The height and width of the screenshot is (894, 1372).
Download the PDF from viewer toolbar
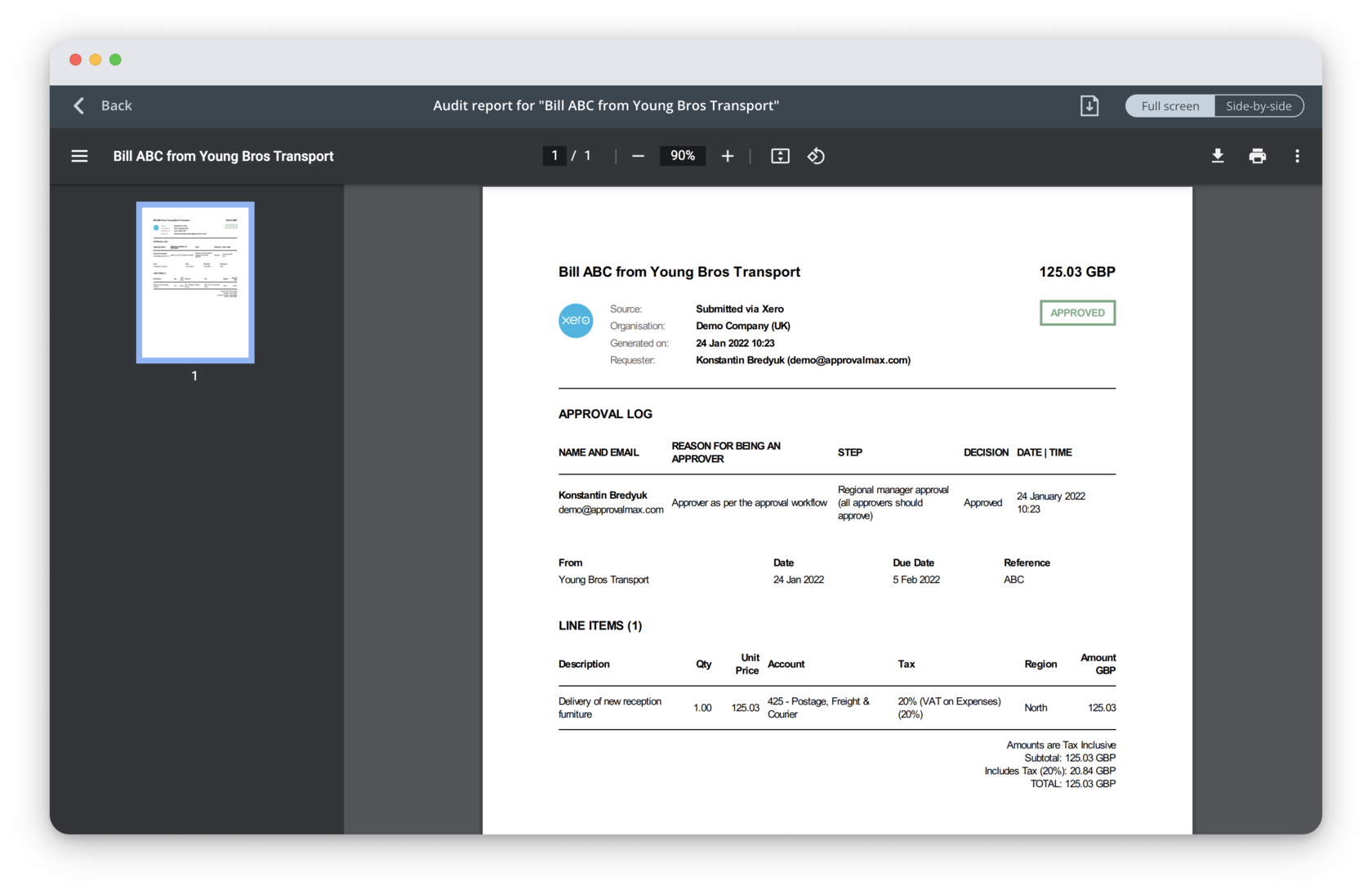1217,156
